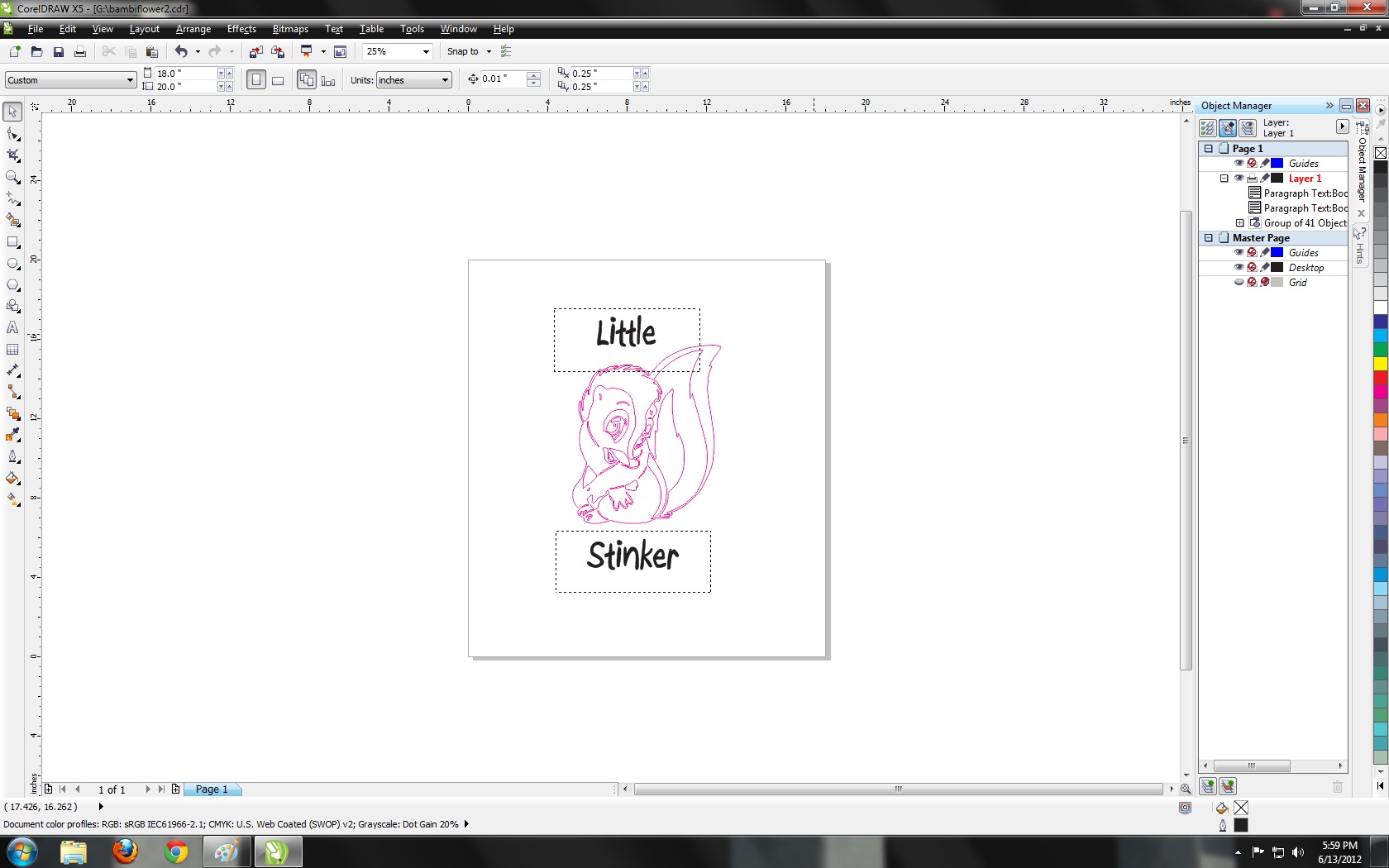Viewport: 1389px width, 868px height.
Task: Set page to portrait orientation
Action: coord(256,80)
